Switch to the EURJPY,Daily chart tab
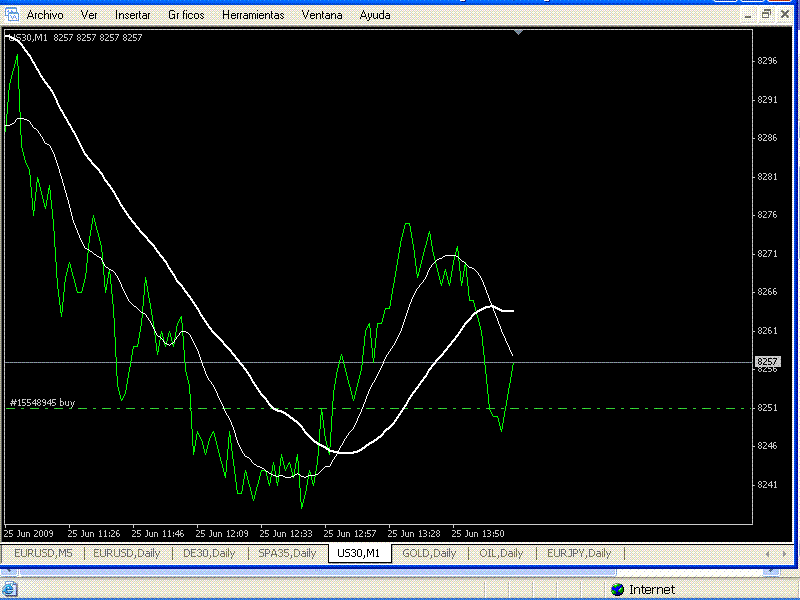 578,553
